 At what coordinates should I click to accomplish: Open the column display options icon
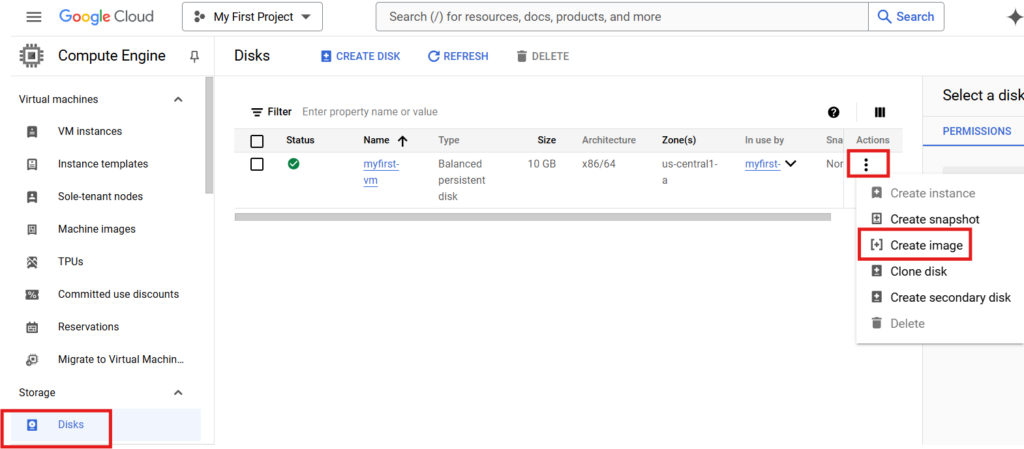pos(880,112)
